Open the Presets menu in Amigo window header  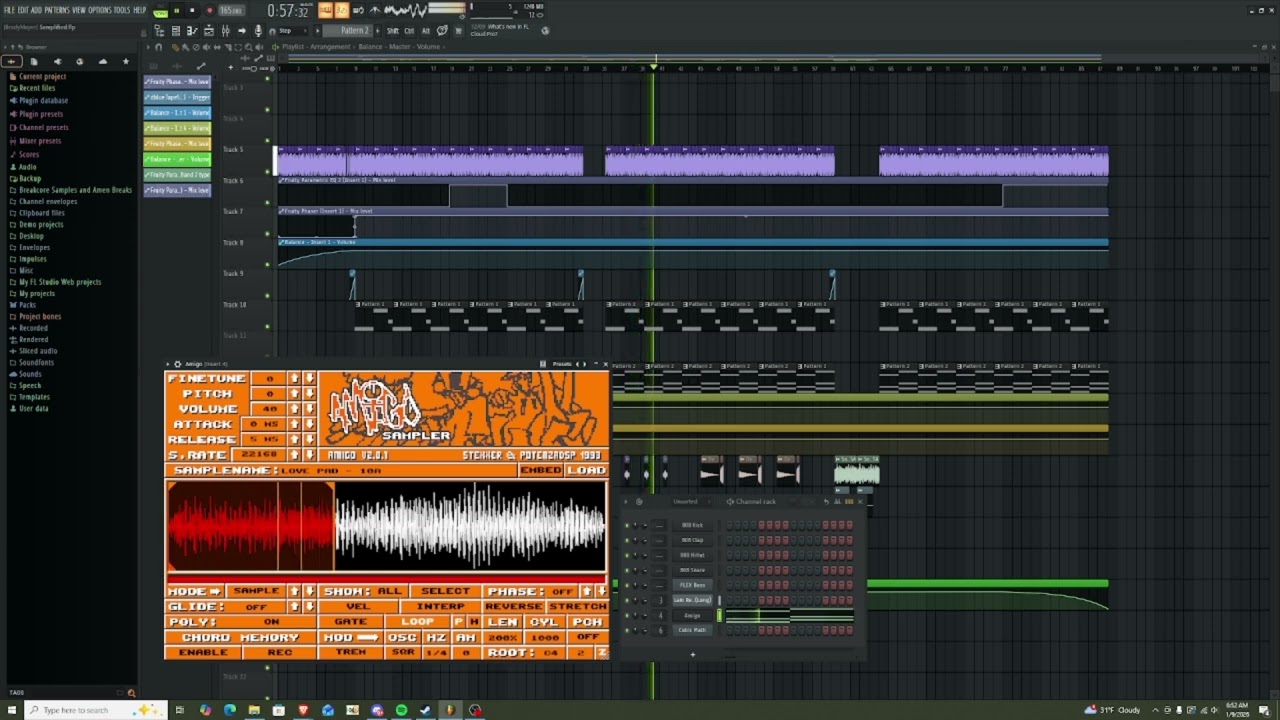[562, 364]
